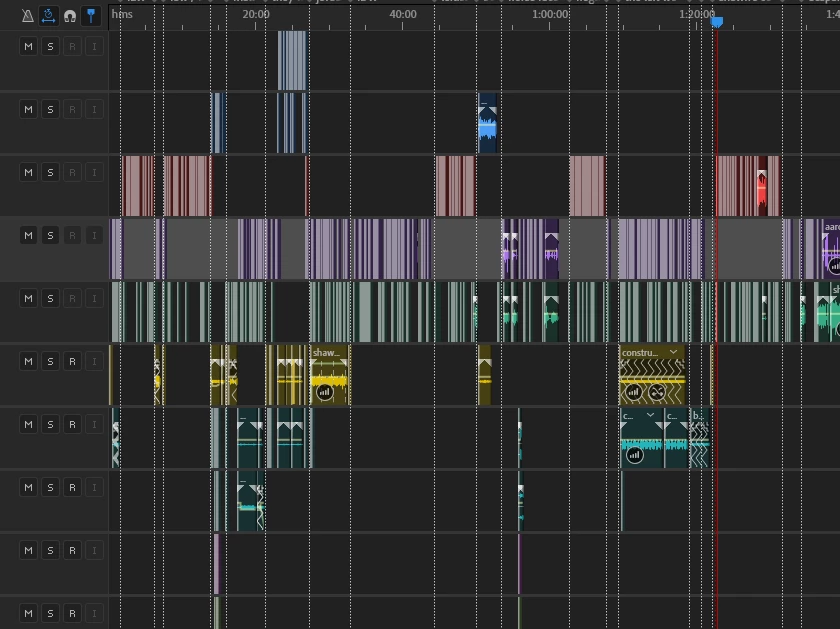
Task: Solo the bottom tenth track
Action: pos(50,613)
